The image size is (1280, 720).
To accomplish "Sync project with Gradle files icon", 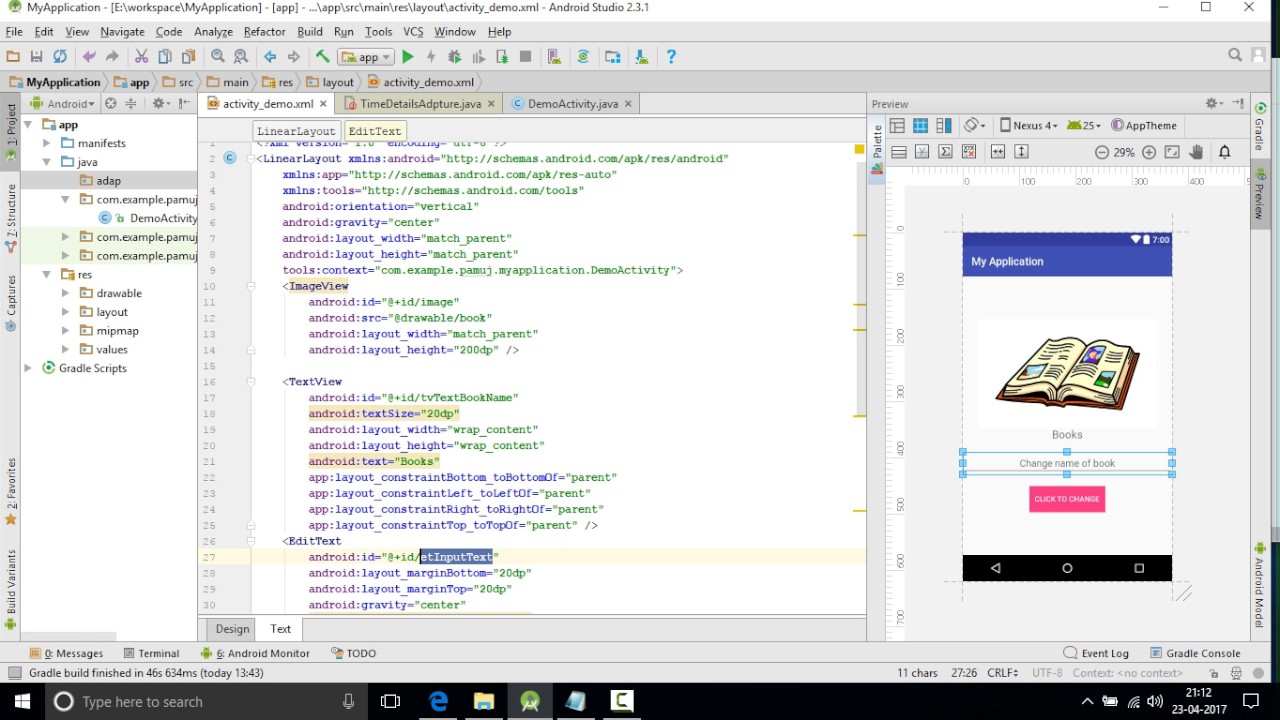I will pos(583,57).
